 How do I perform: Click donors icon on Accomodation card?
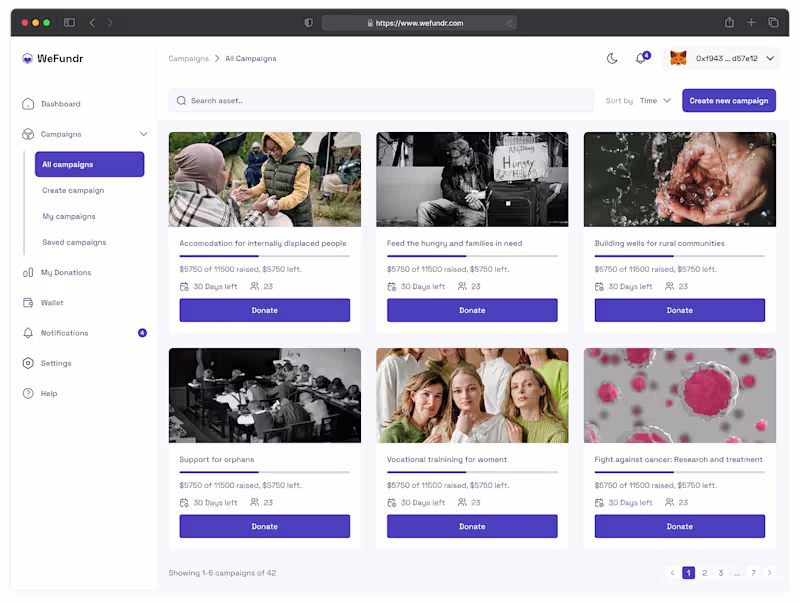254,287
